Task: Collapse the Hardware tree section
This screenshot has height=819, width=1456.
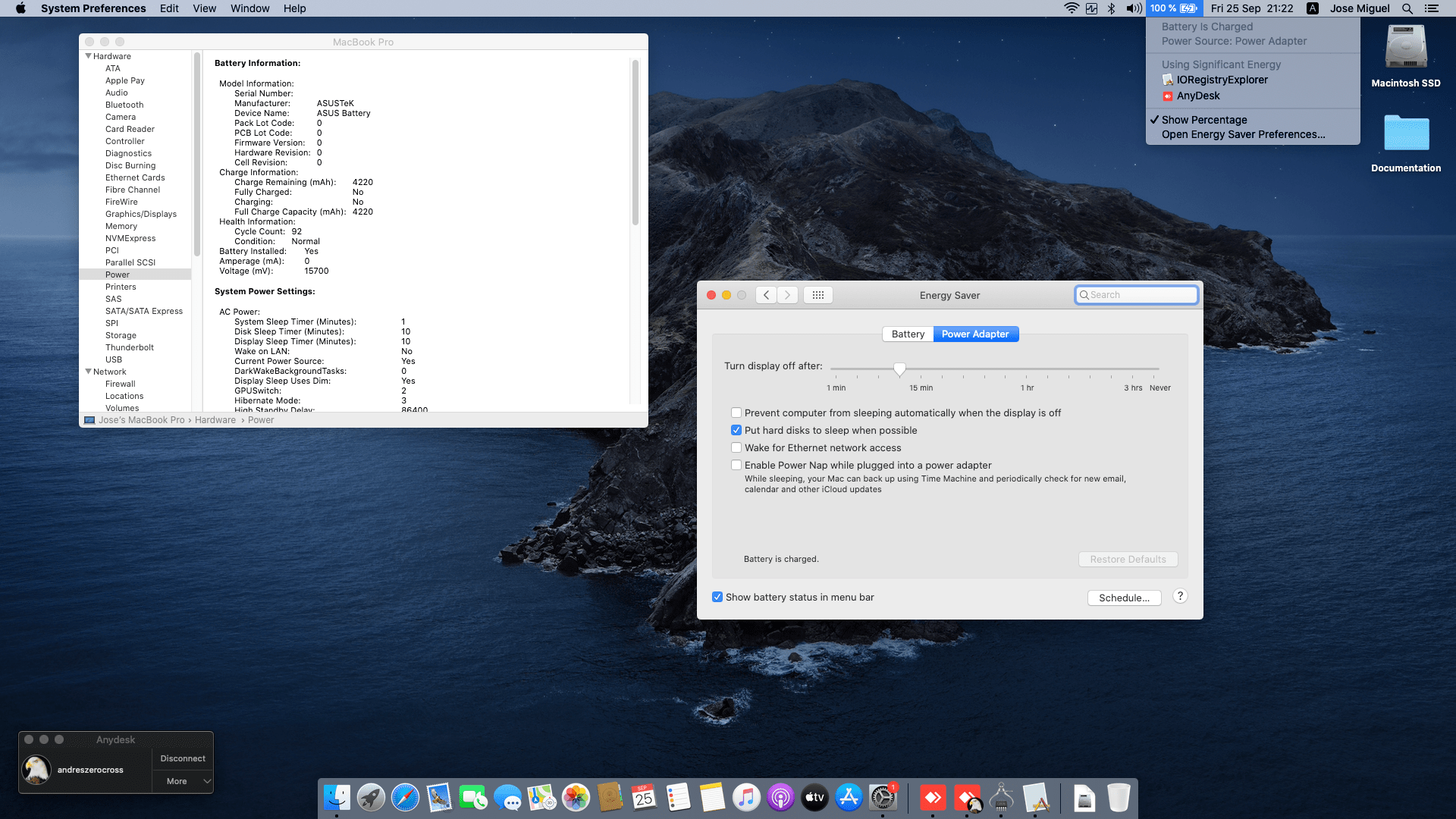Action: pyautogui.click(x=89, y=56)
